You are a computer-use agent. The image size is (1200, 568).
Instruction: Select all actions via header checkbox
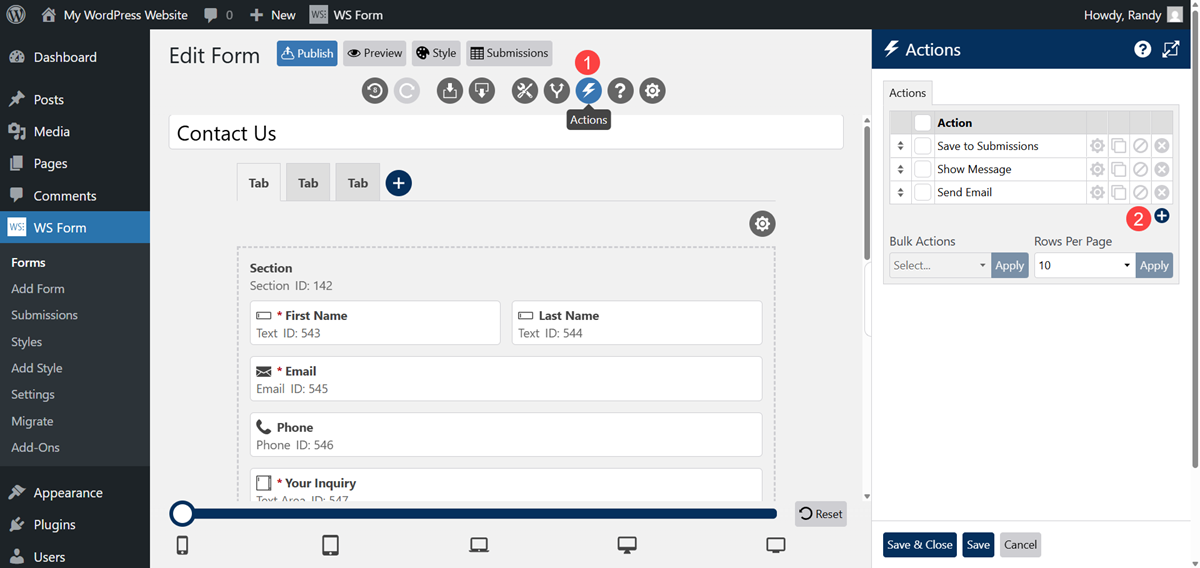pos(923,123)
